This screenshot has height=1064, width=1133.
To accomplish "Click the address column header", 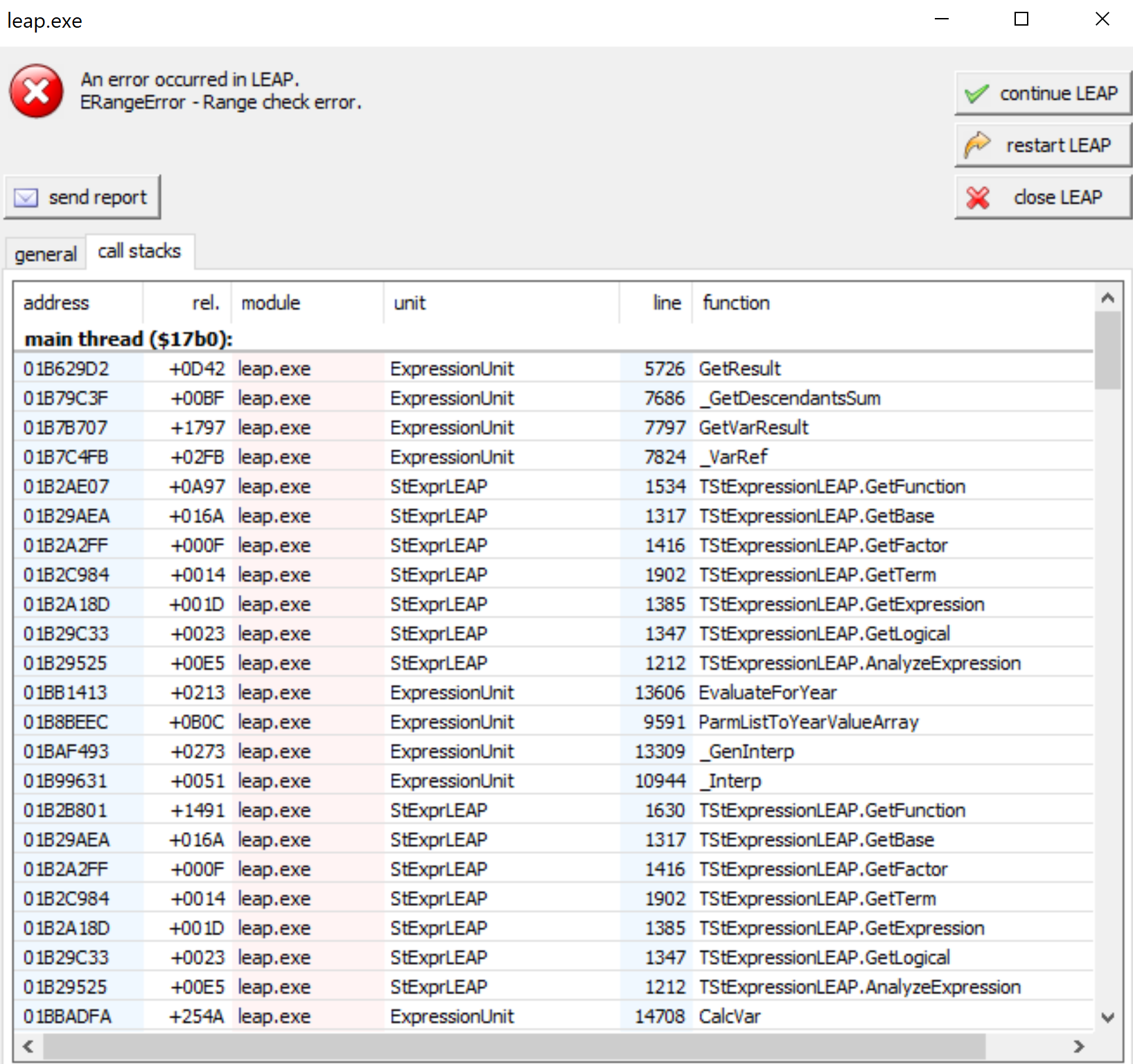I will (x=78, y=303).
